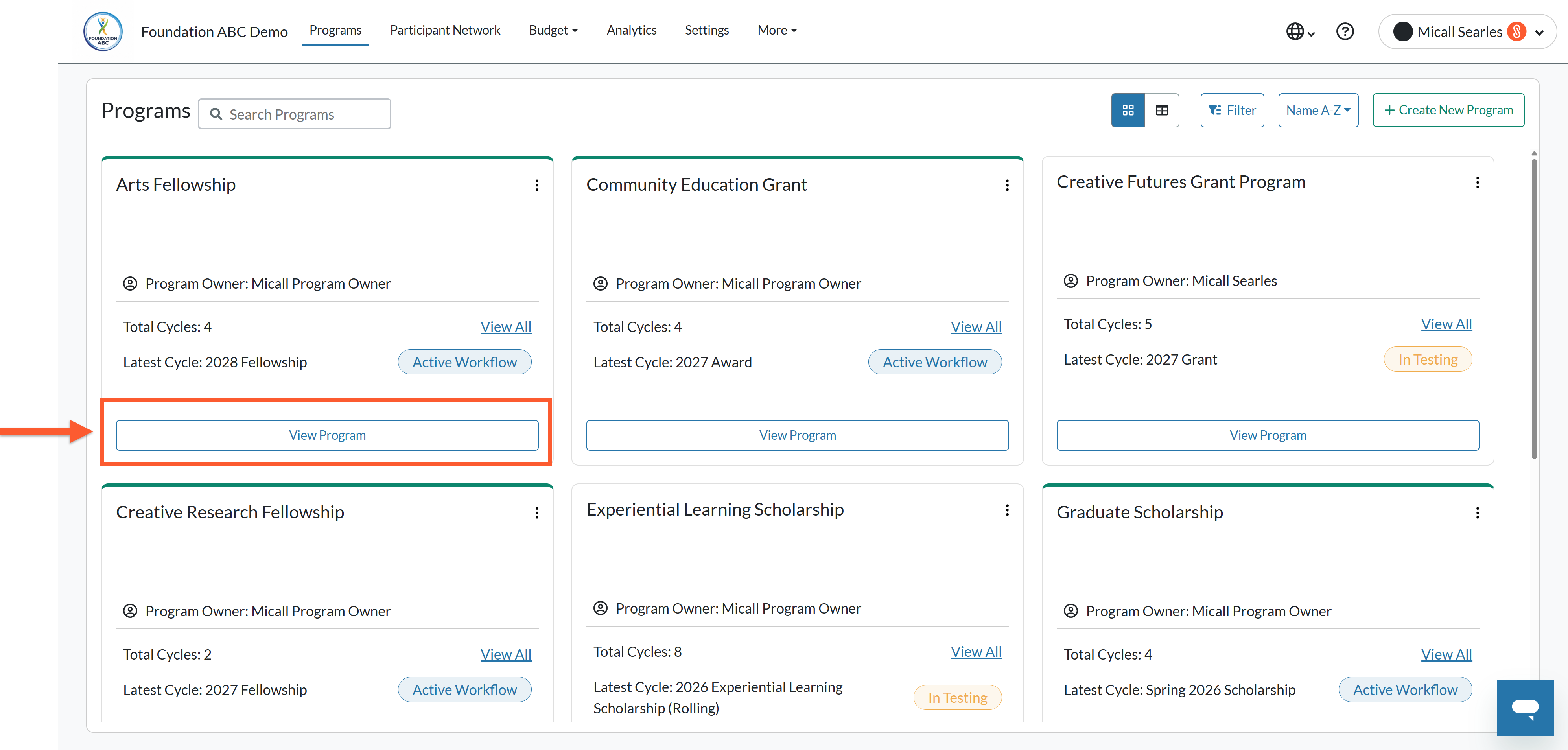Click Creative Research Fellowship Active Workflow badge
This screenshot has width=1568, height=750.
click(x=464, y=690)
